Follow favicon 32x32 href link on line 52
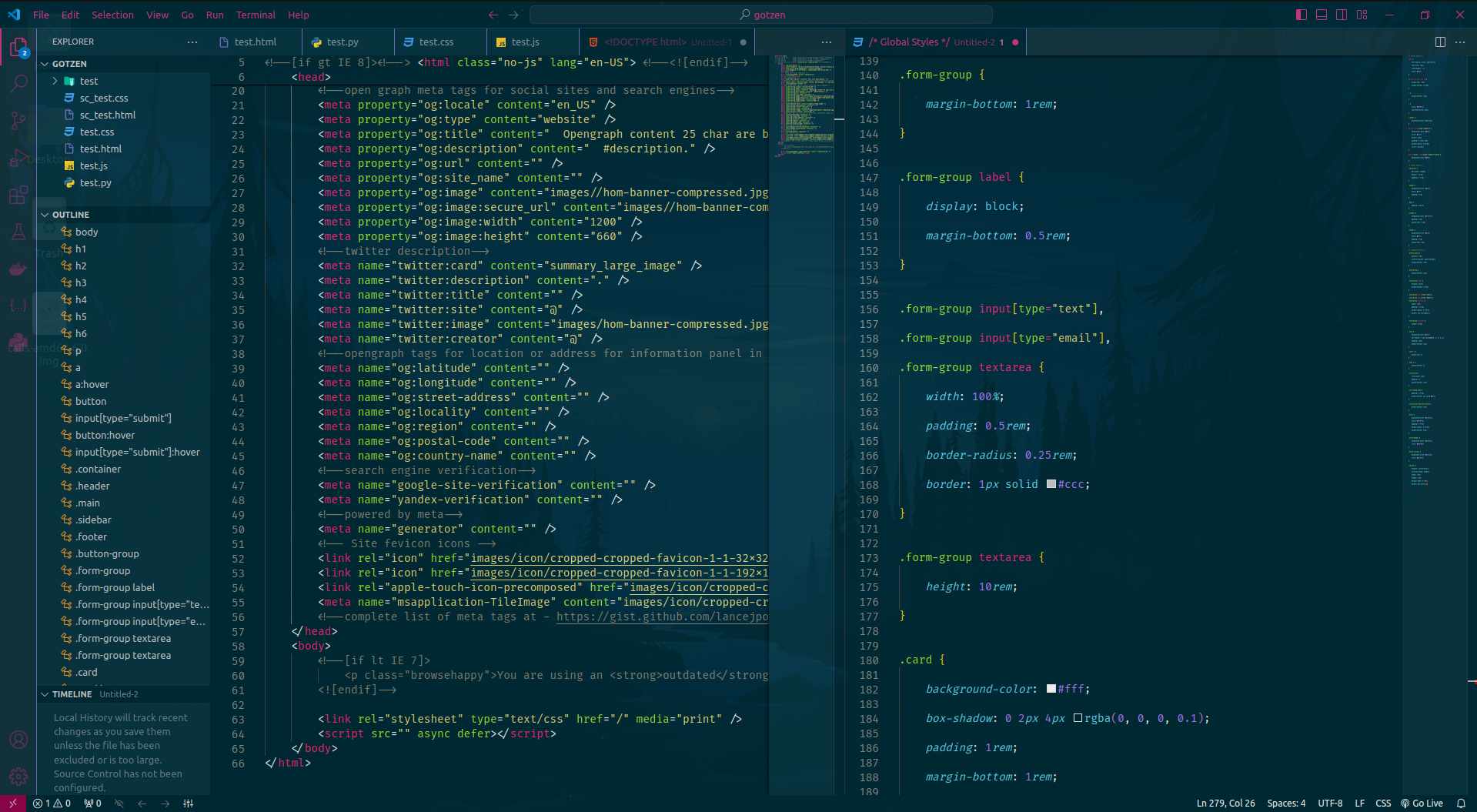 620,559
